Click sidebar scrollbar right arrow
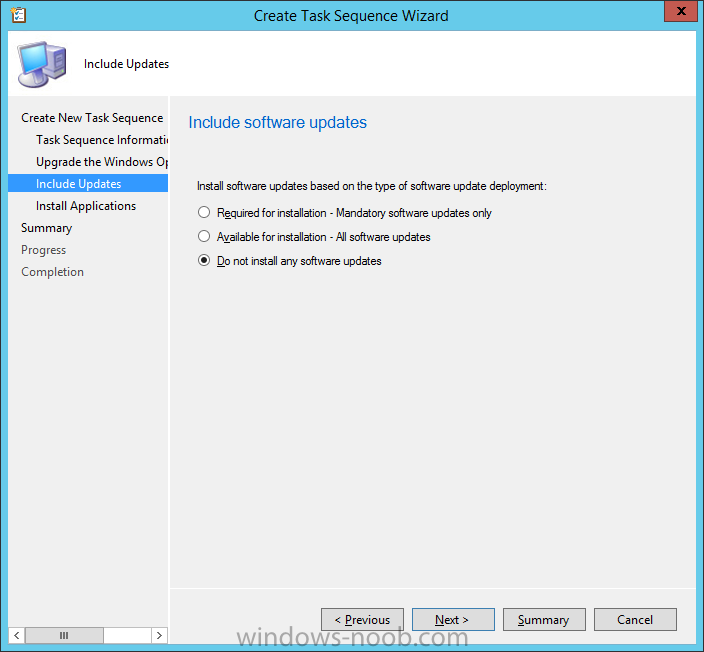The height and width of the screenshot is (652, 704). pyautogui.click(x=159, y=635)
